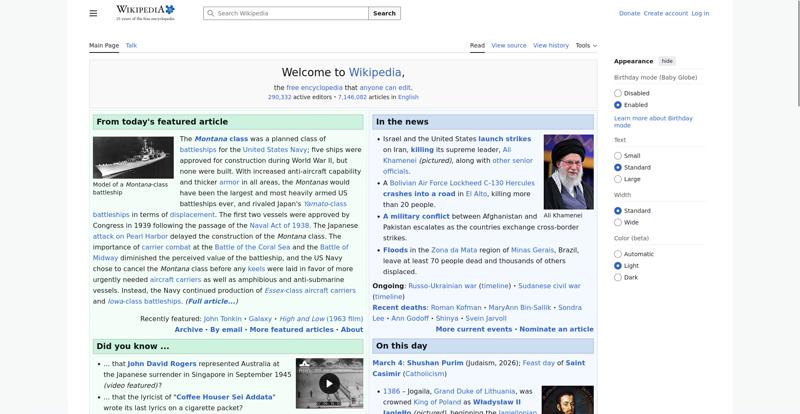Click the Log in link

tap(700, 13)
